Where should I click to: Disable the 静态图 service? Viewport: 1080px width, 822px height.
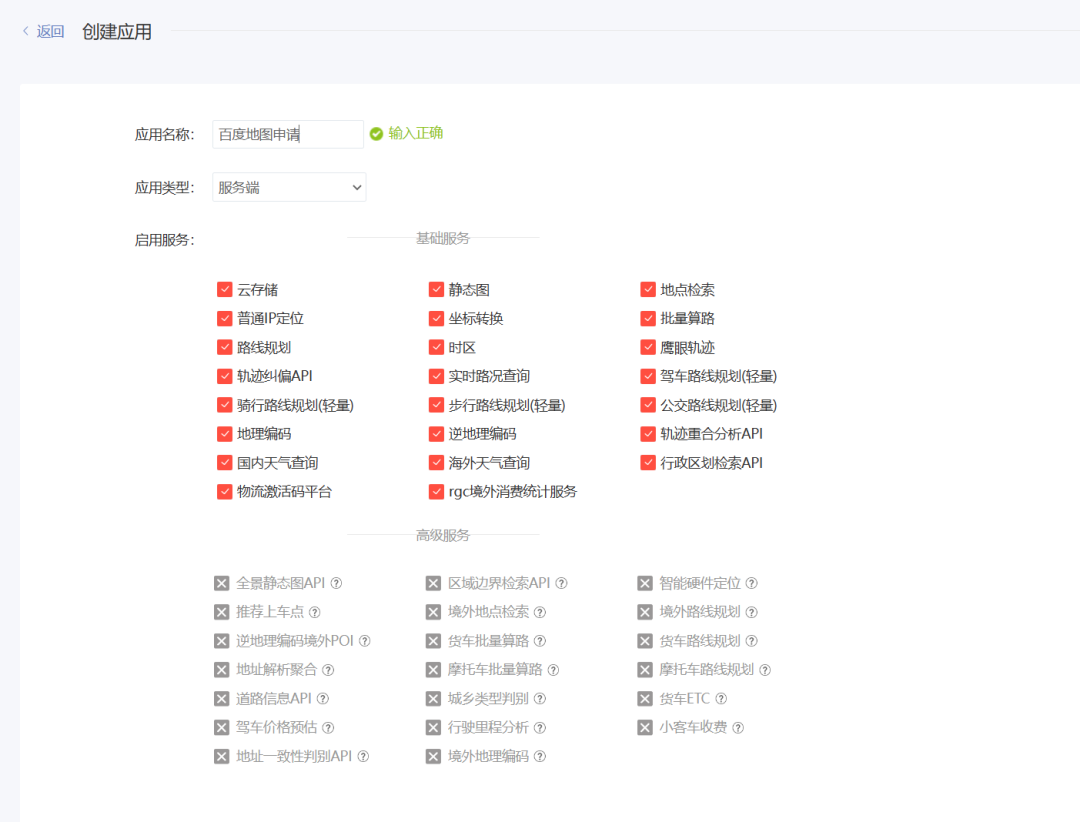pyautogui.click(x=436, y=289)
